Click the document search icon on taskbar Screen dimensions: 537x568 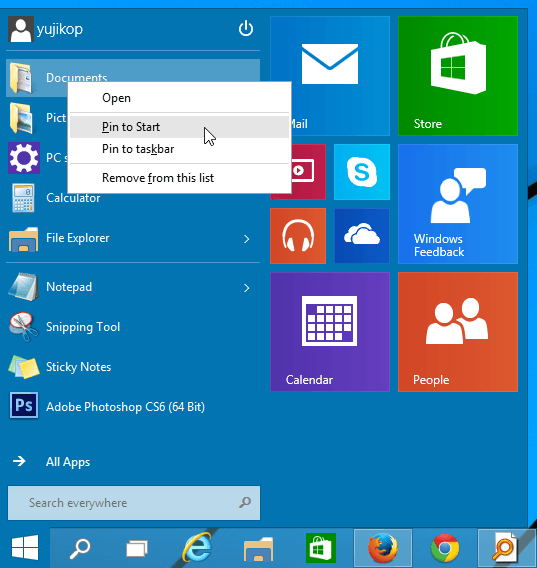tap(505, 548)
